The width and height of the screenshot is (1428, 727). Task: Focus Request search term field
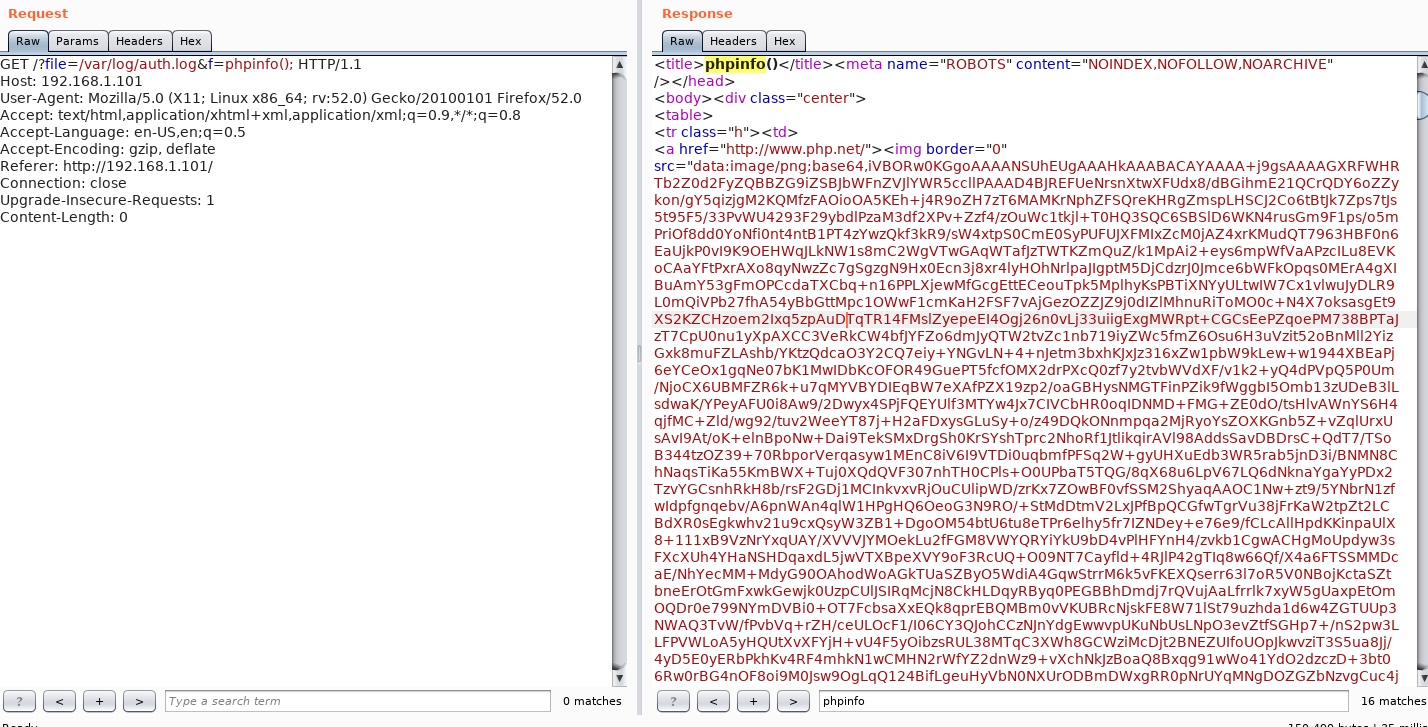pos(357,701)
